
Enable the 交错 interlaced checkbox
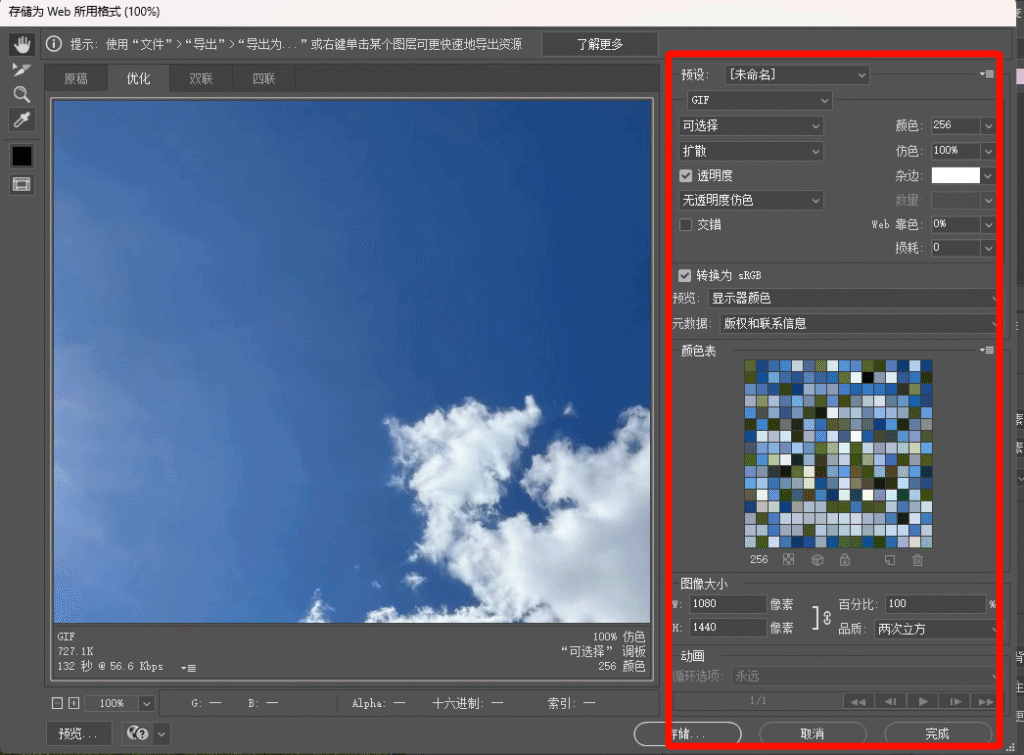(x=686, y=224)
